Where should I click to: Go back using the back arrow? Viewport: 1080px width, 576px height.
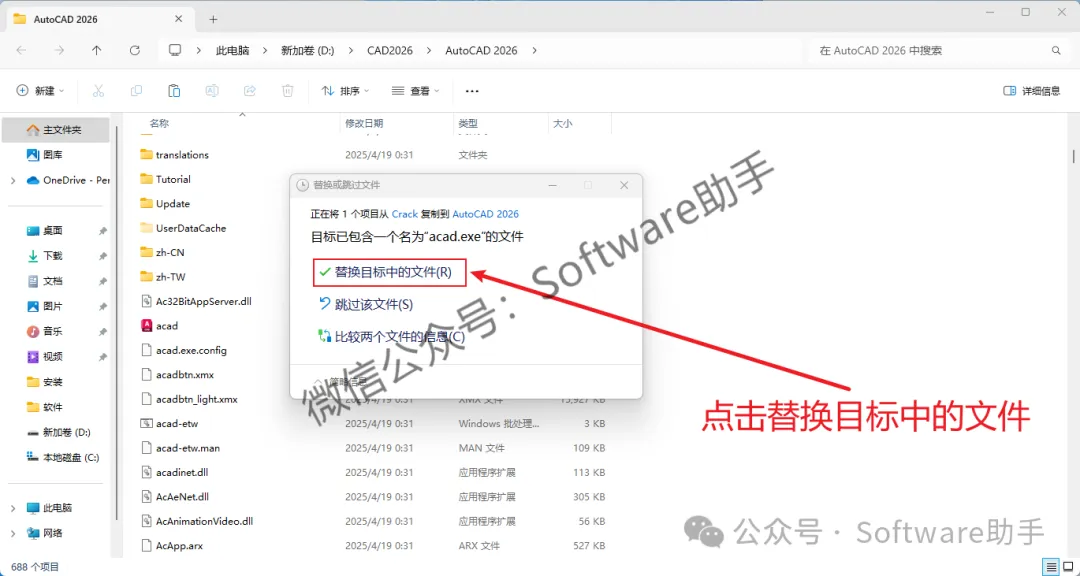click(21, 50)
